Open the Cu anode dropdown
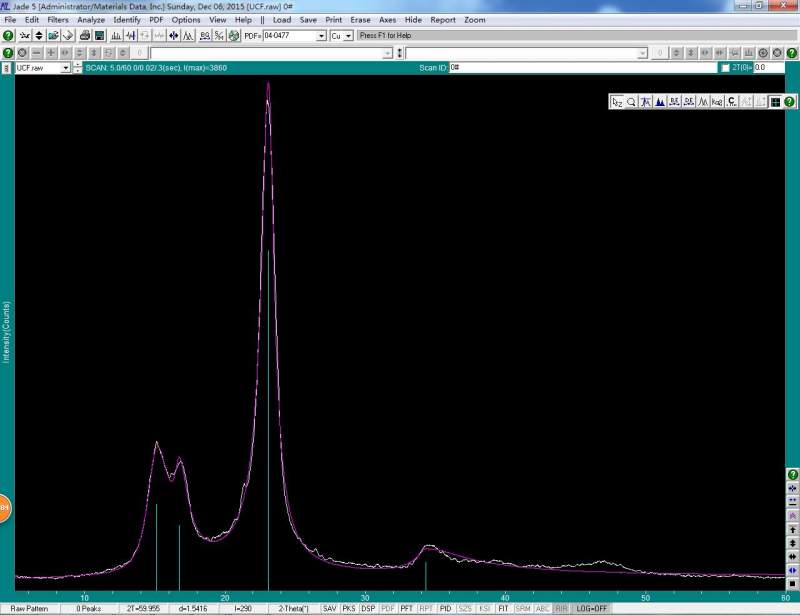800x615 pixels. tap(348, 35)
